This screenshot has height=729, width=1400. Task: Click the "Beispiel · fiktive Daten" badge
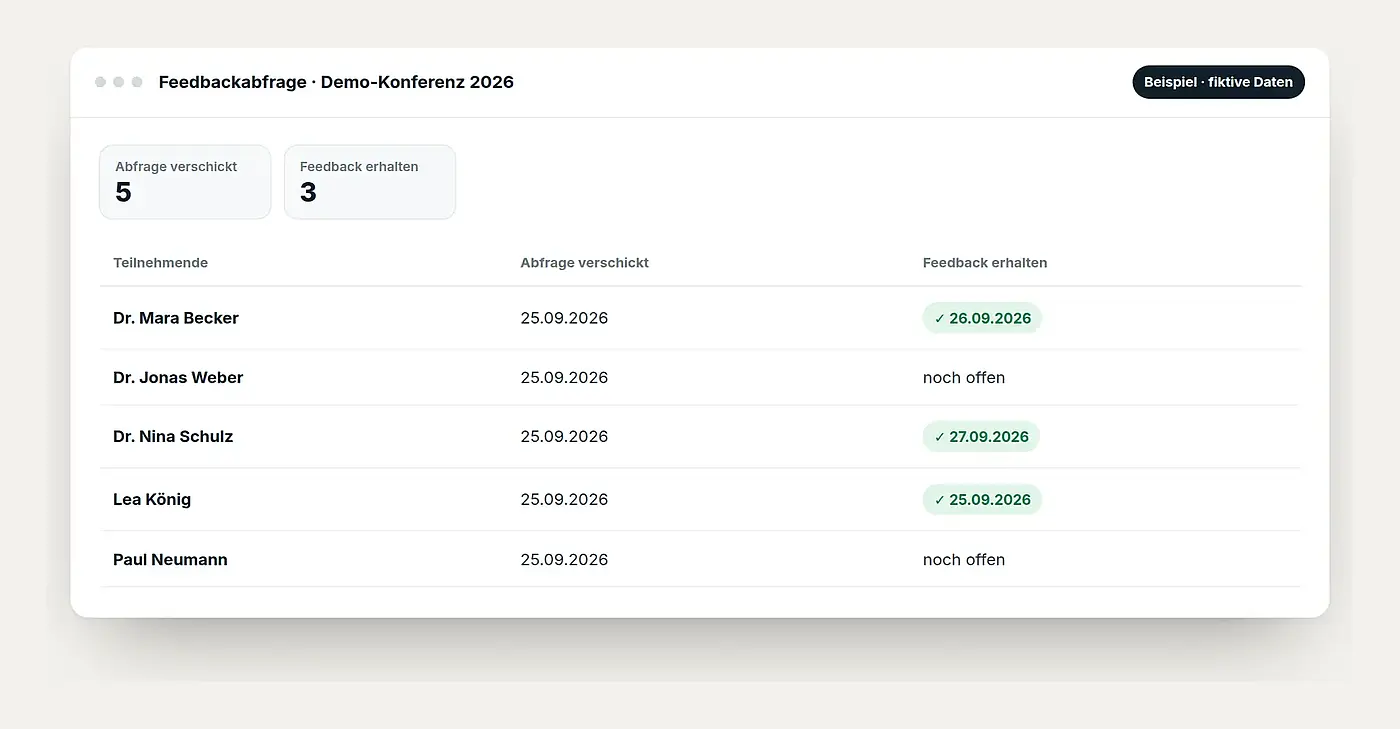tap(1218, 82)
